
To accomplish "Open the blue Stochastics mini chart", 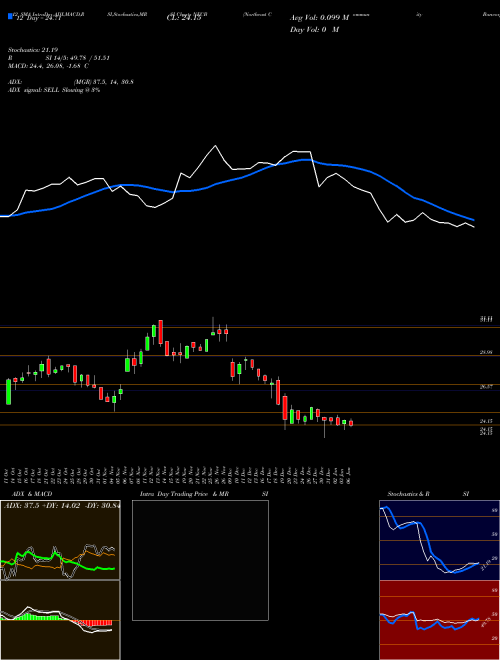I will tap(439, 540).
